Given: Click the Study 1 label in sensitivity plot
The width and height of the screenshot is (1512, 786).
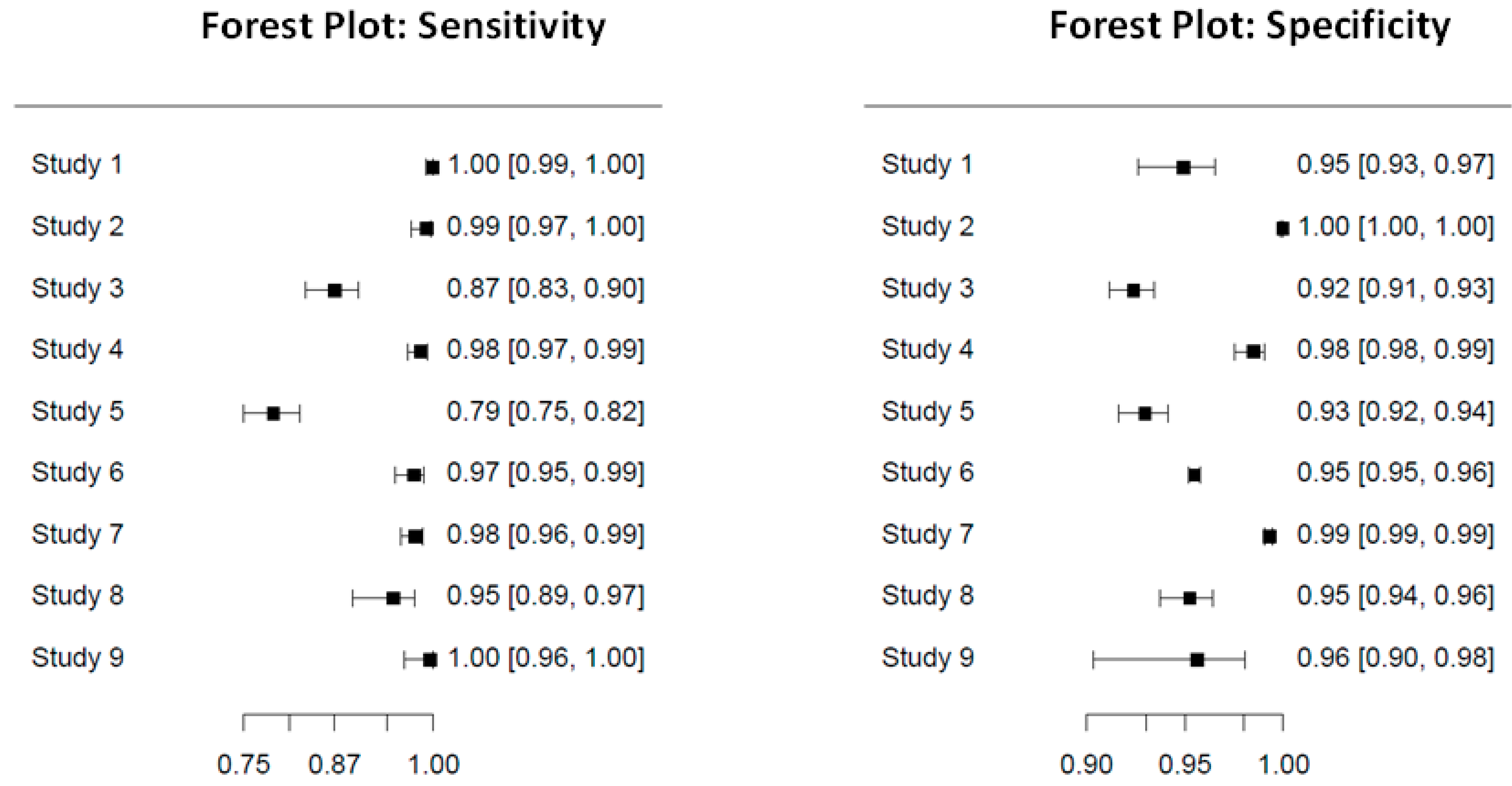Looking at the screenshot, I should [x=77, y=165].
